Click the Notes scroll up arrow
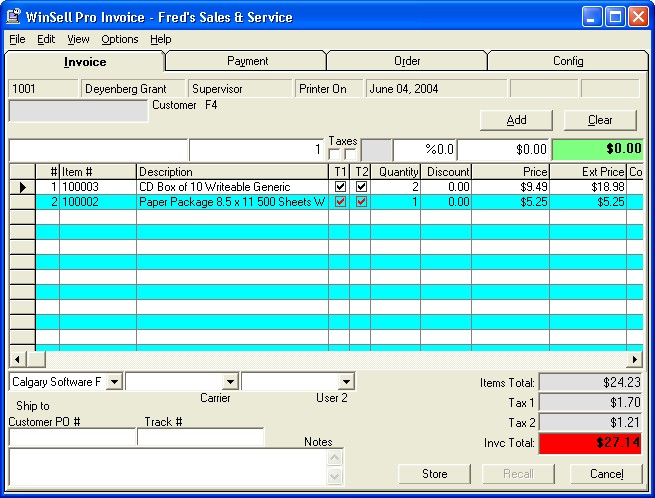The height and width of the screenshot is (498, 655). point(335,458)
